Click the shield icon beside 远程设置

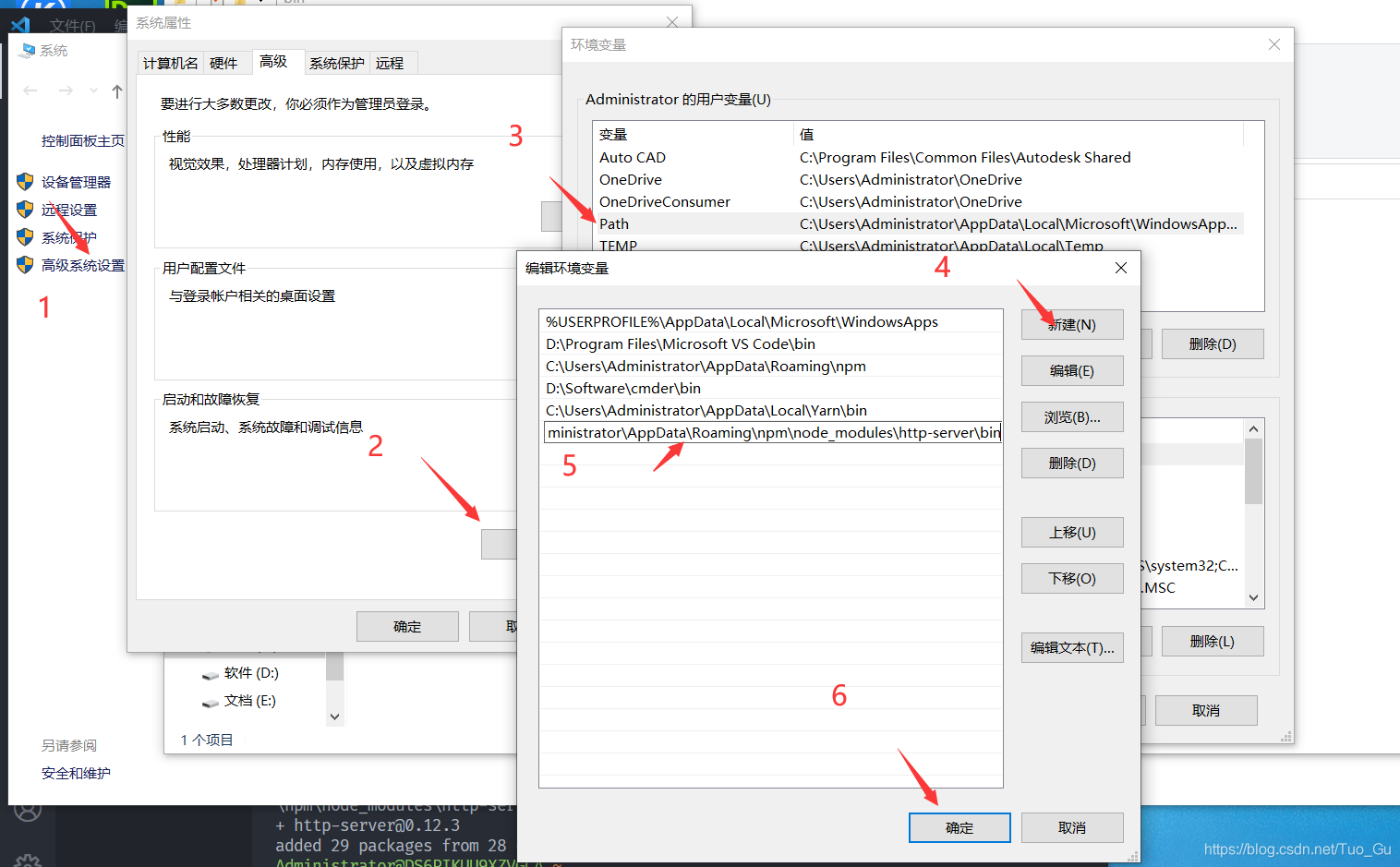25,210
